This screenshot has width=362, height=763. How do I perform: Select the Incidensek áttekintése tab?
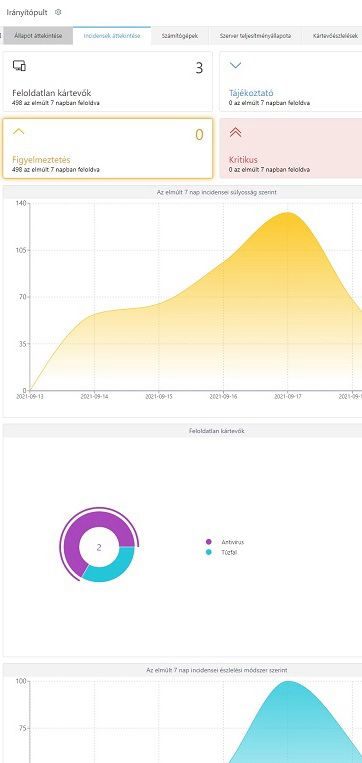coord(112,36)
